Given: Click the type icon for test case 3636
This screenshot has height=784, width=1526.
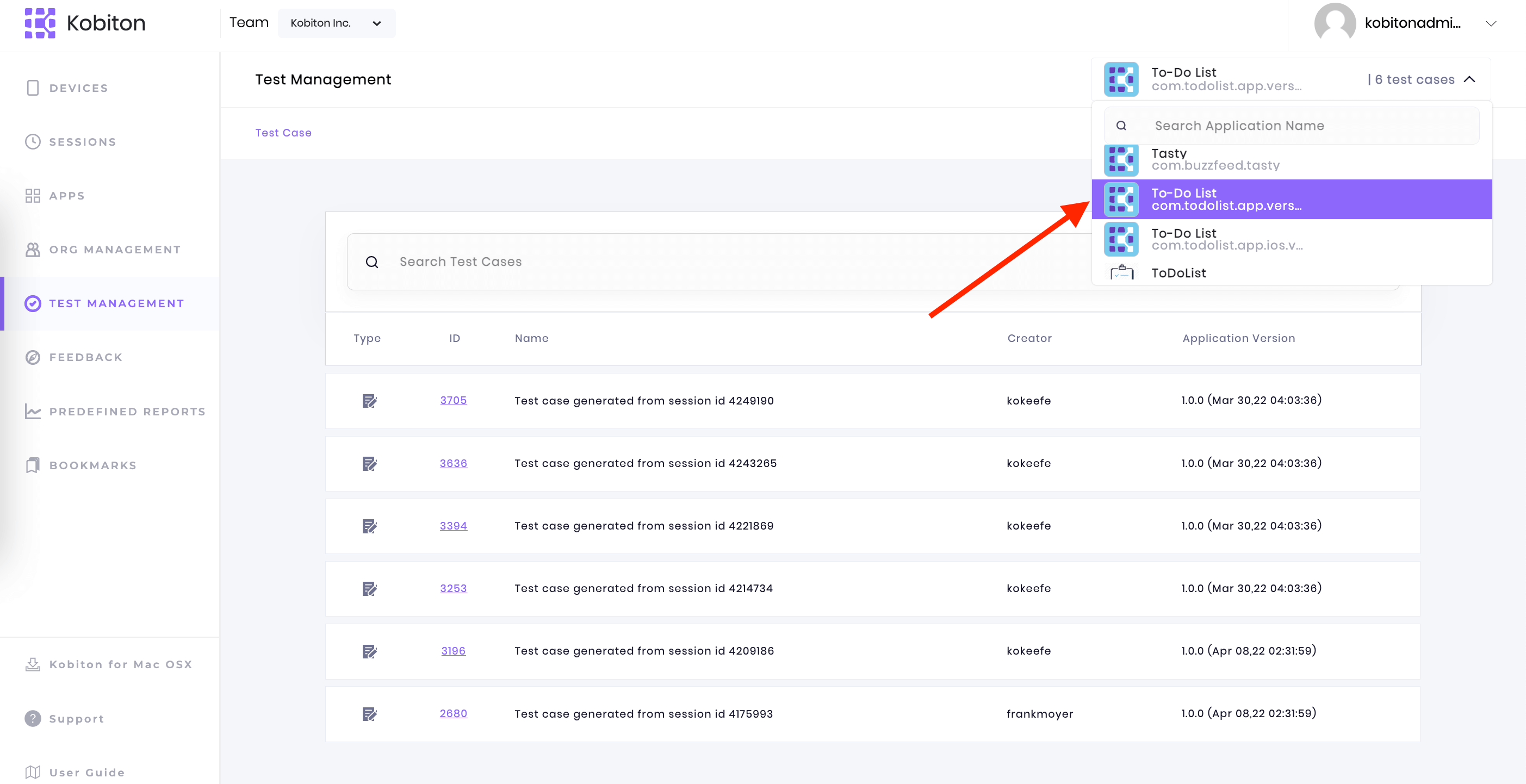Looking at the screenshot, I should [x=369, y=464].
